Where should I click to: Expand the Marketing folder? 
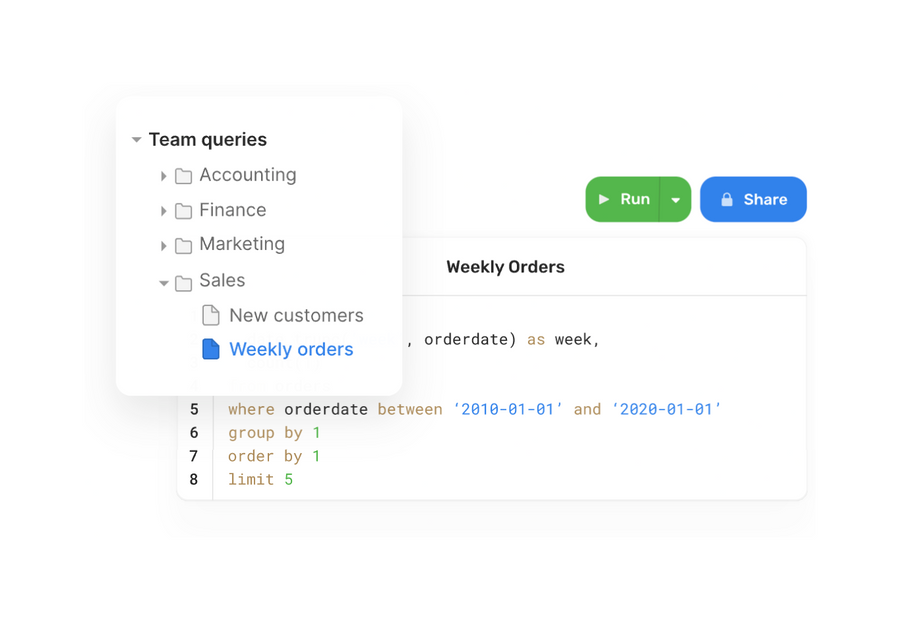click(164, 245)
